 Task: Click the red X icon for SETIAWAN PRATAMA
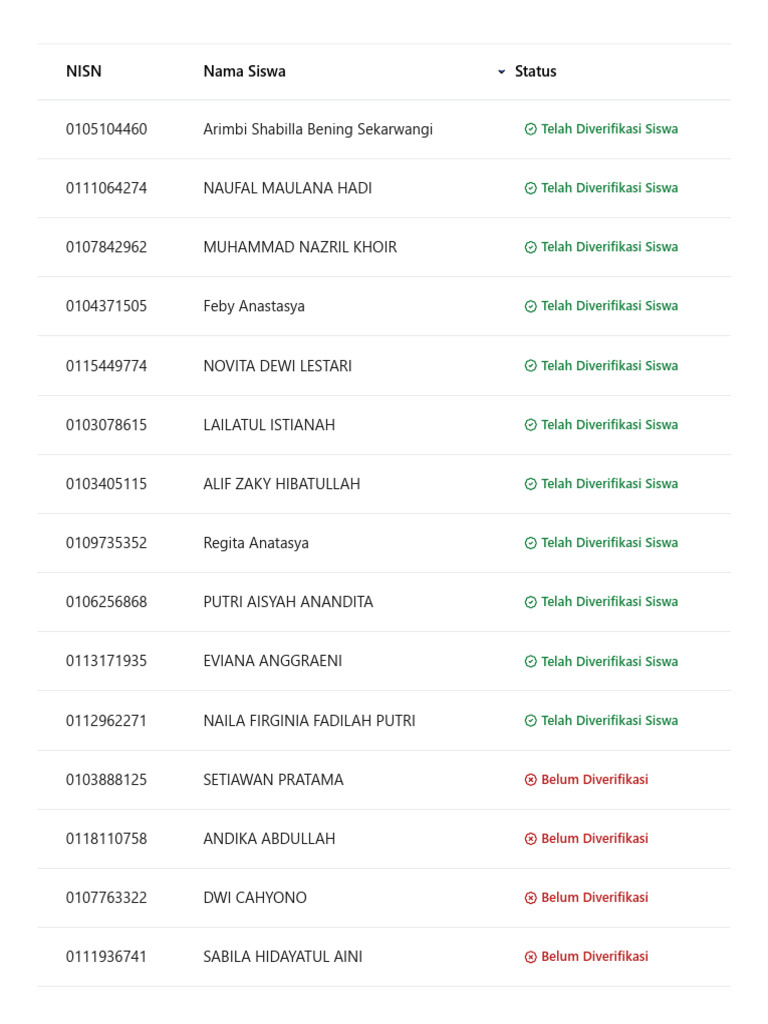coord(530,780)
